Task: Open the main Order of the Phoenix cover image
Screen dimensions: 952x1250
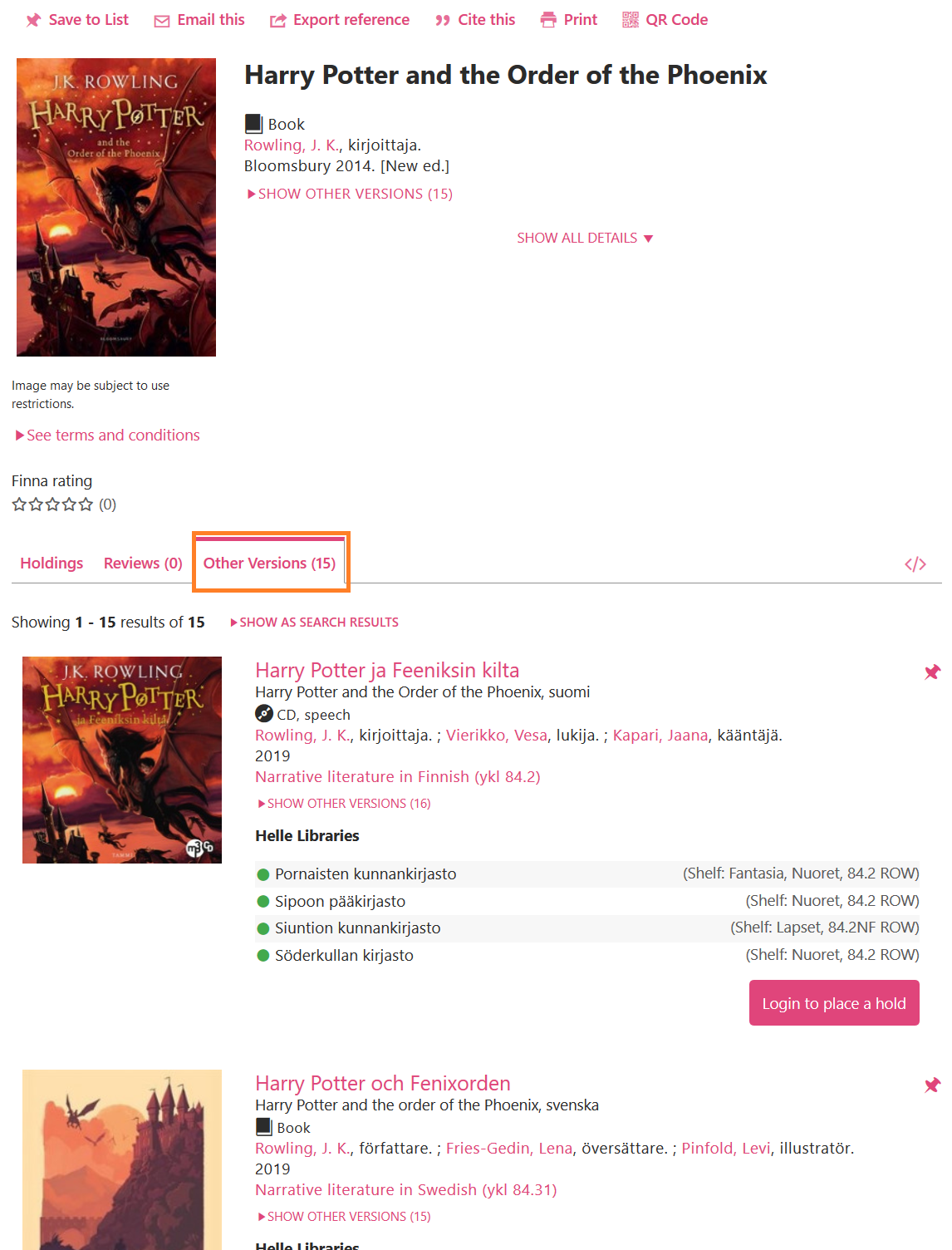Action: pos(116,207)
